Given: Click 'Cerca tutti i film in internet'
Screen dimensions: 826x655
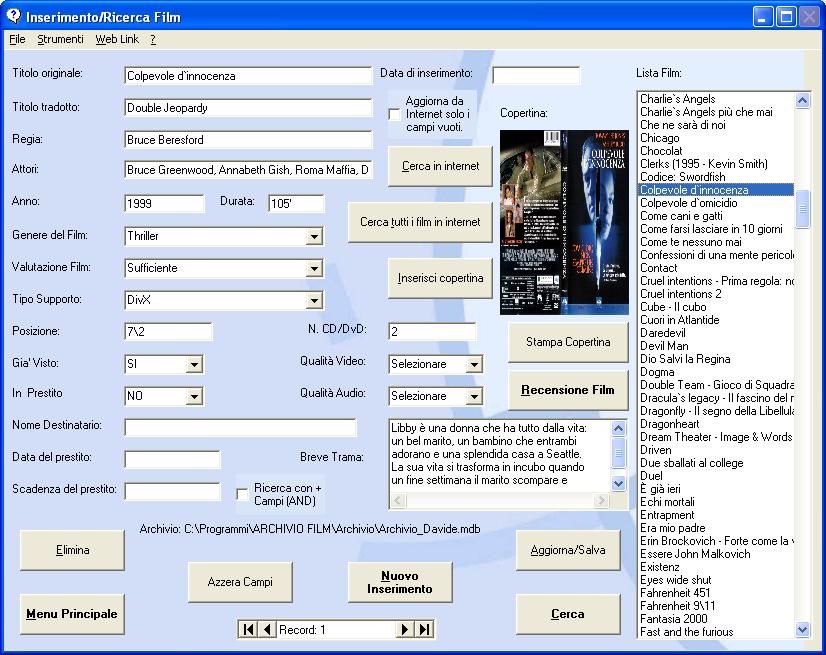Looking at the screenshot, I should 420,222.
